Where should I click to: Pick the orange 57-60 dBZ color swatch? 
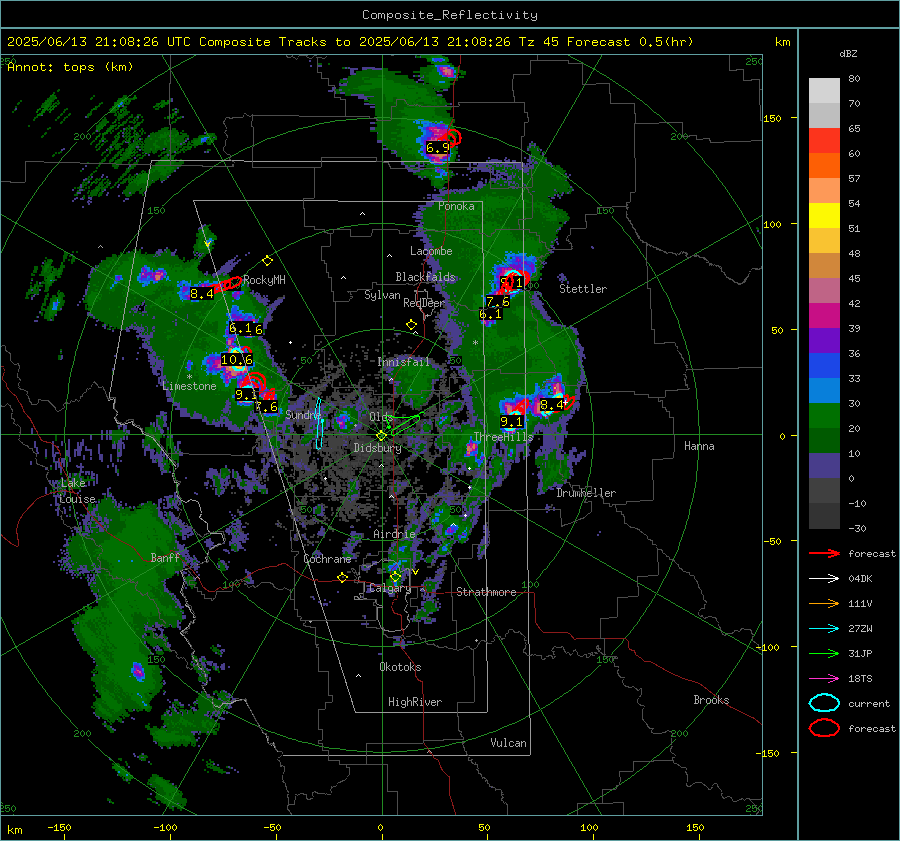824,166
